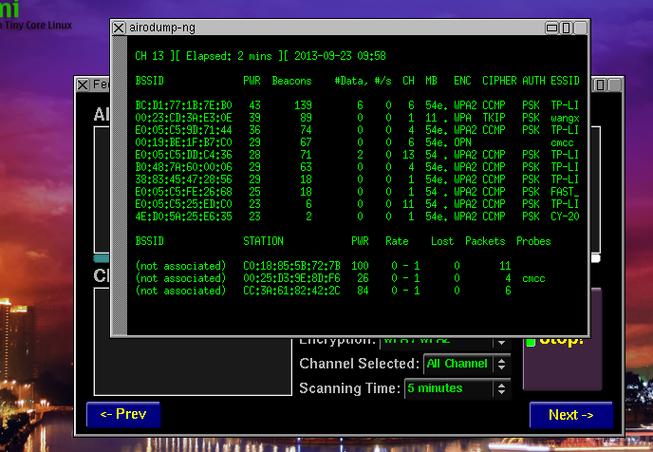This screenshot has width=653, height=452.
Task: Advance with the Next -> button
Action: click(x=571, y=415)
